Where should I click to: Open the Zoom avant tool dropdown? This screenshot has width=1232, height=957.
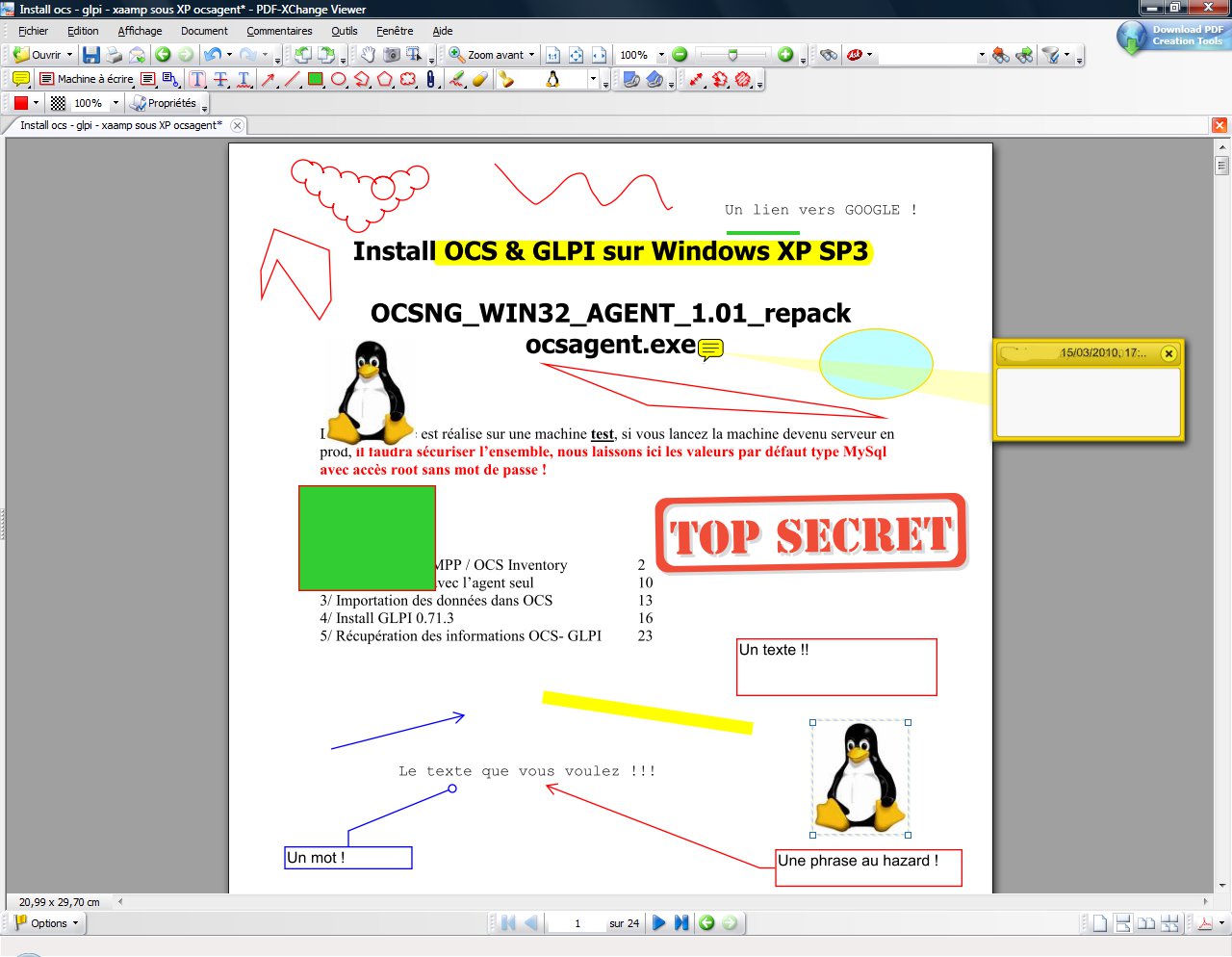531,55
